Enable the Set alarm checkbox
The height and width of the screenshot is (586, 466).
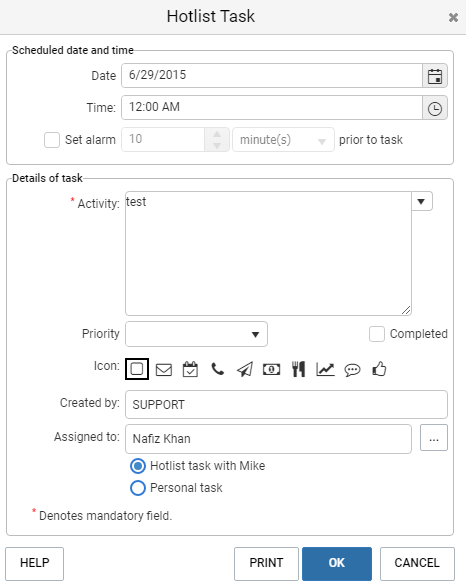(52, 140)
